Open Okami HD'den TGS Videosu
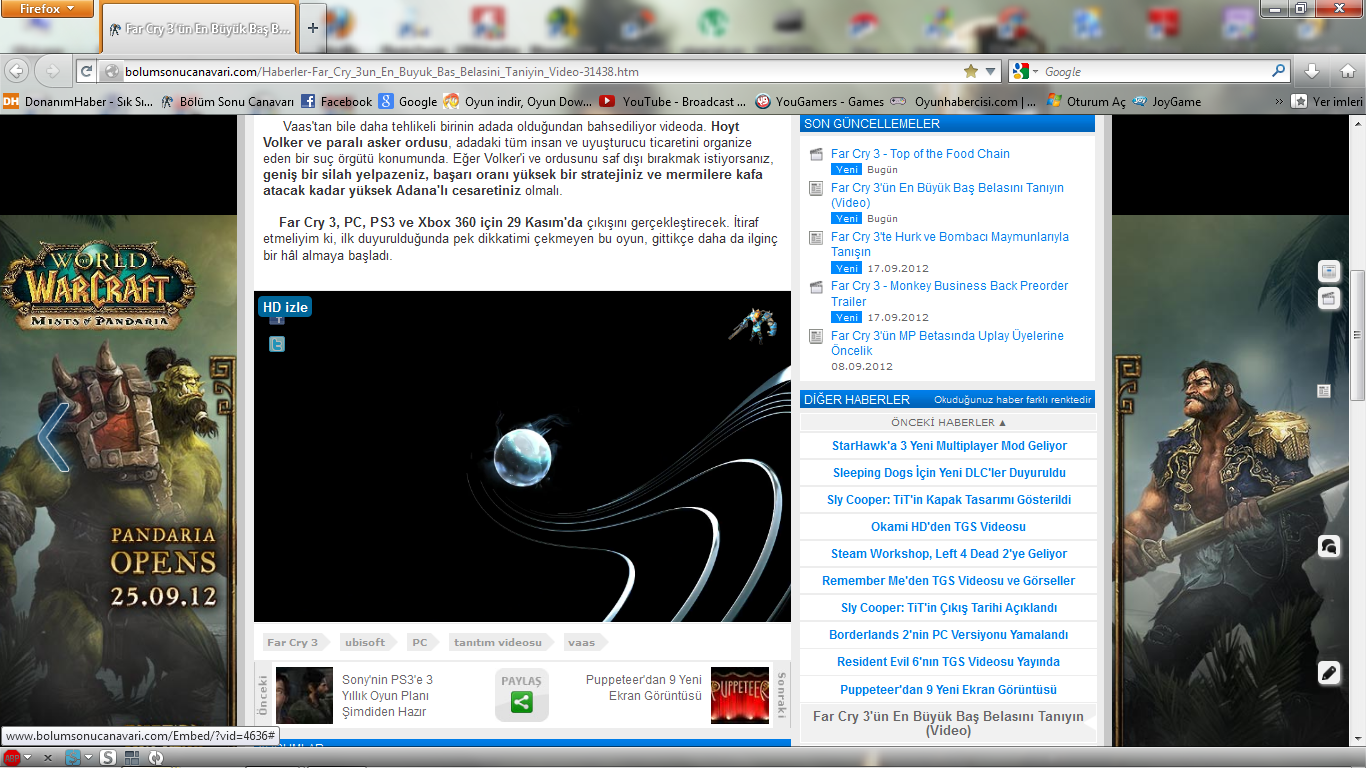The image size is (1366, 768). [x=949, y=527]
